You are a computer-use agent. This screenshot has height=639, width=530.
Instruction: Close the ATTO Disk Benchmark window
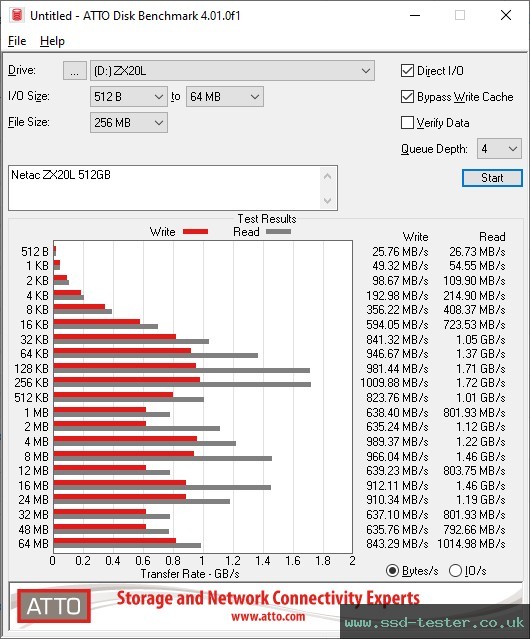[506, 15]
